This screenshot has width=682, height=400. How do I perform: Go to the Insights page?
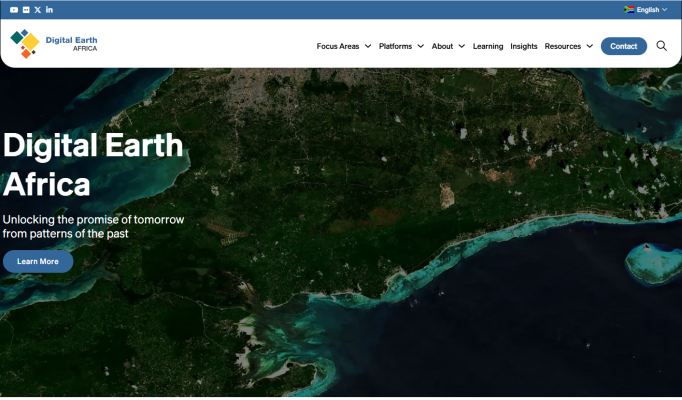tap(524, 46)
